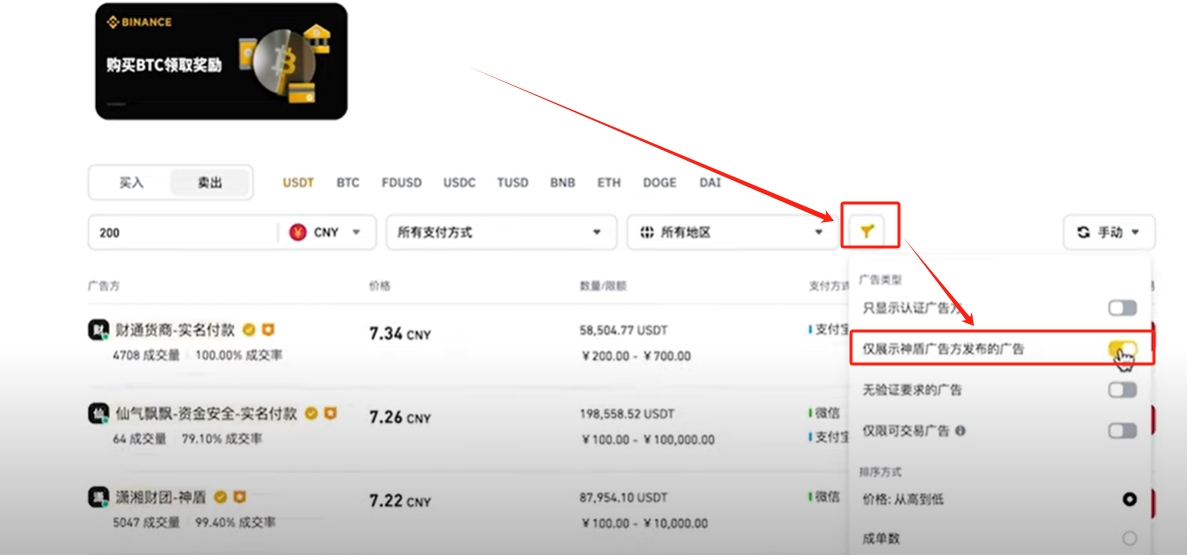This screenshot has height=555, width=1187.
Task: Switch to the 买入 tab
Action: [131, 182]
